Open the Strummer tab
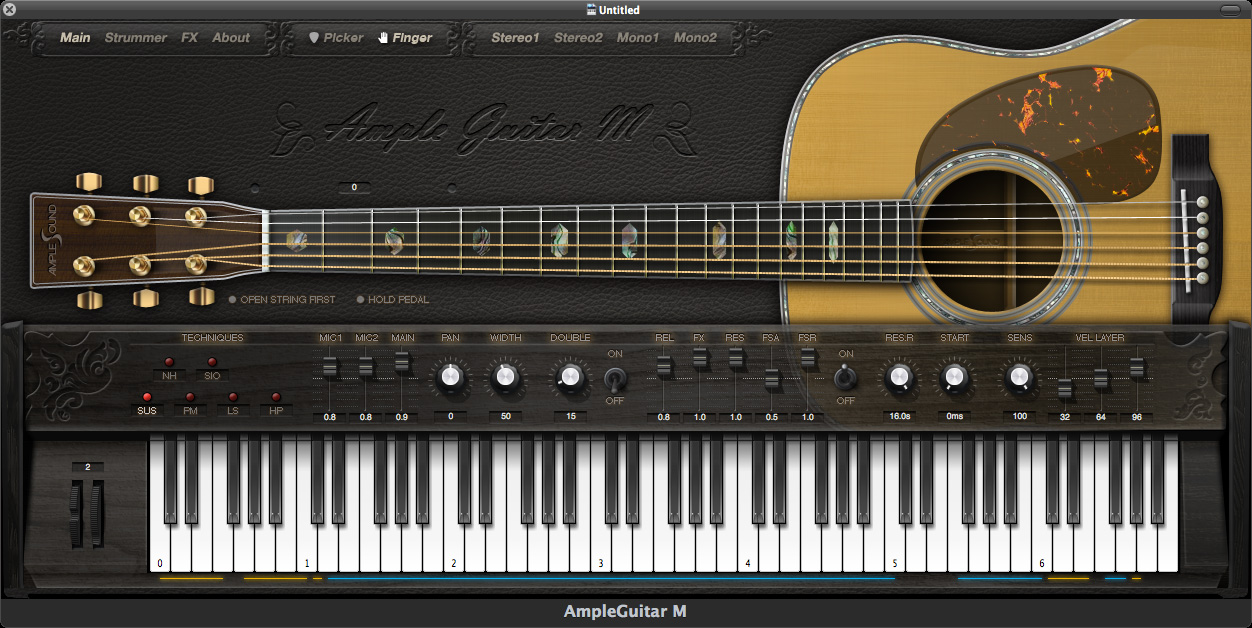The width and height of the screenshot is (1252, 628). (x=136, y=38)
